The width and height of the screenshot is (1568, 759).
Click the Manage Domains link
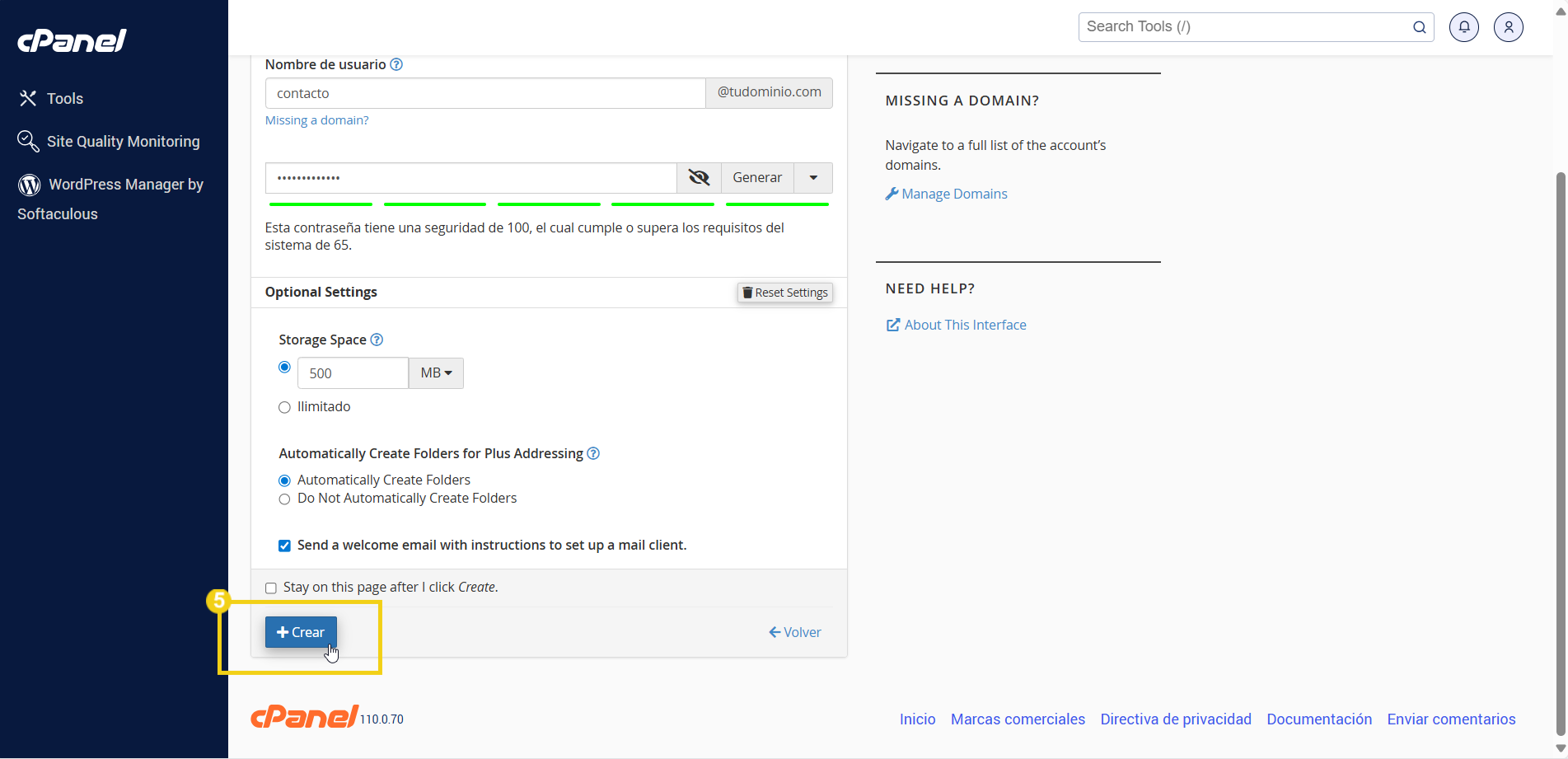(x=953, y=194)
